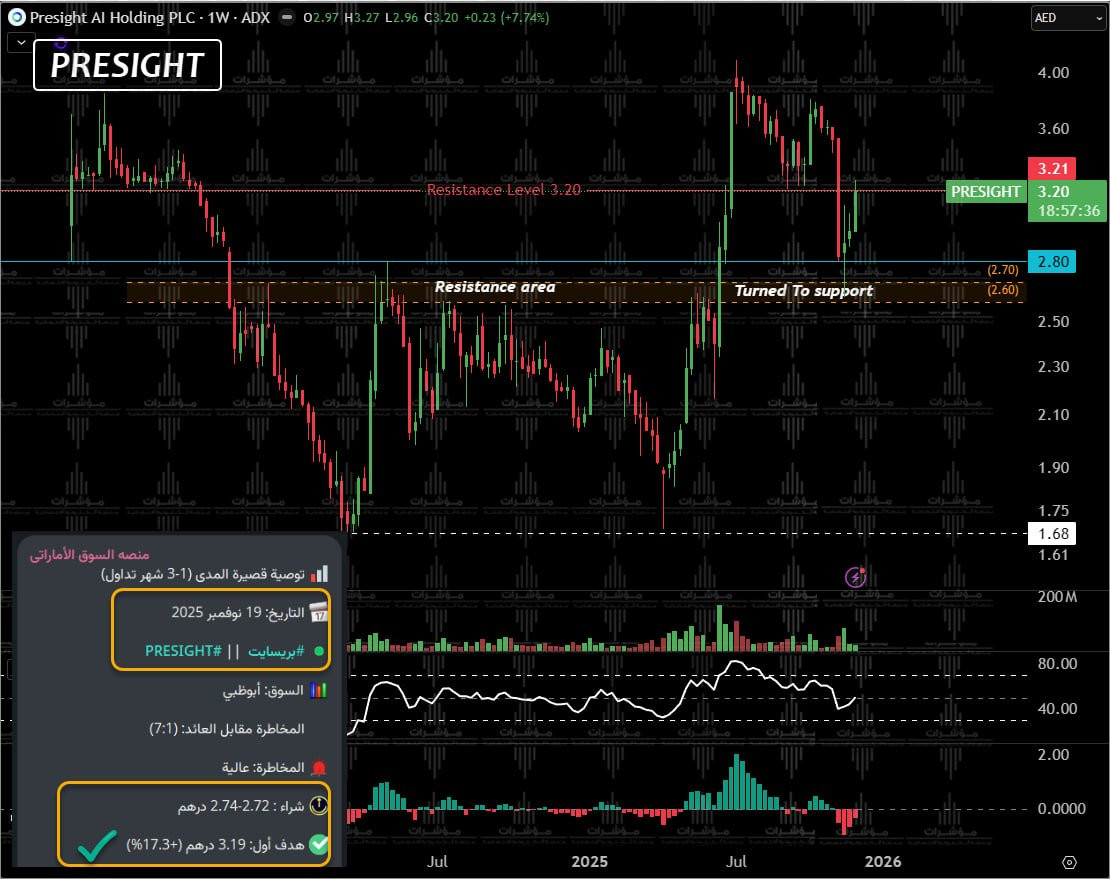The width and height of the screenshot is (1110, 879).
Task: Collapse the indicator legend chevron
Action: (x=21, y=42)
